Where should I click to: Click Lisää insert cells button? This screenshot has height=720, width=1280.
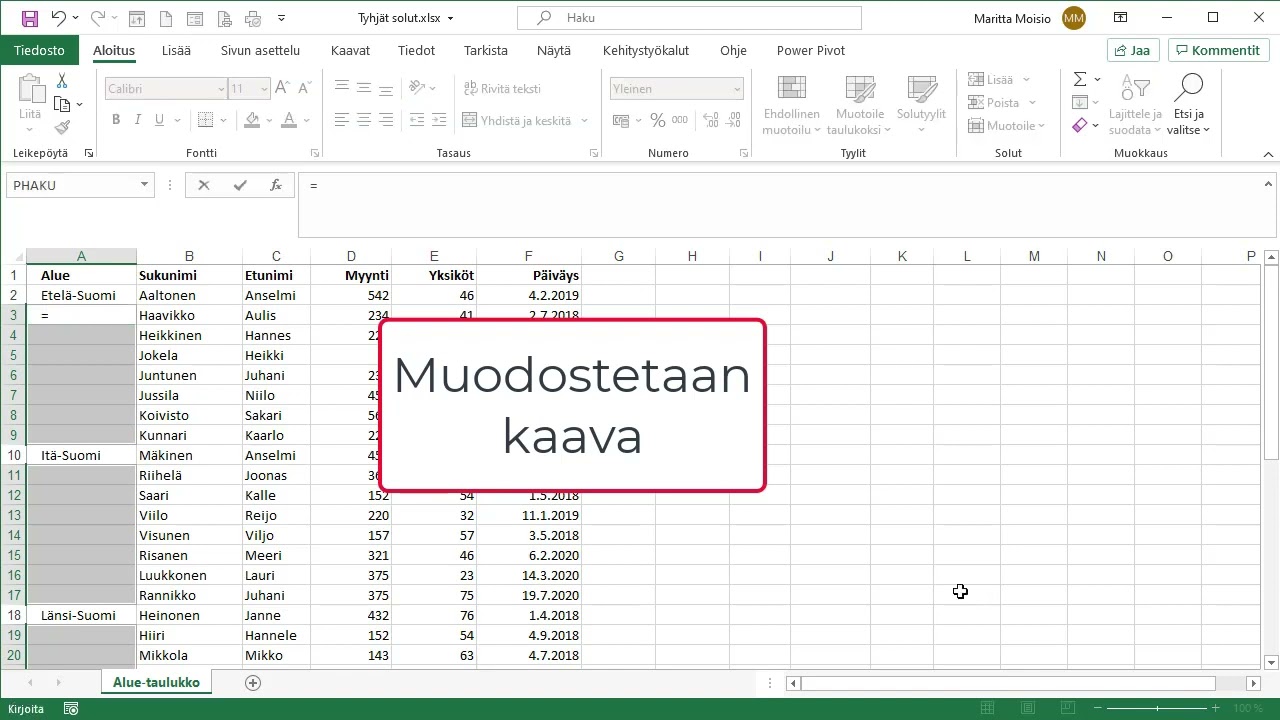pos(990,80)
